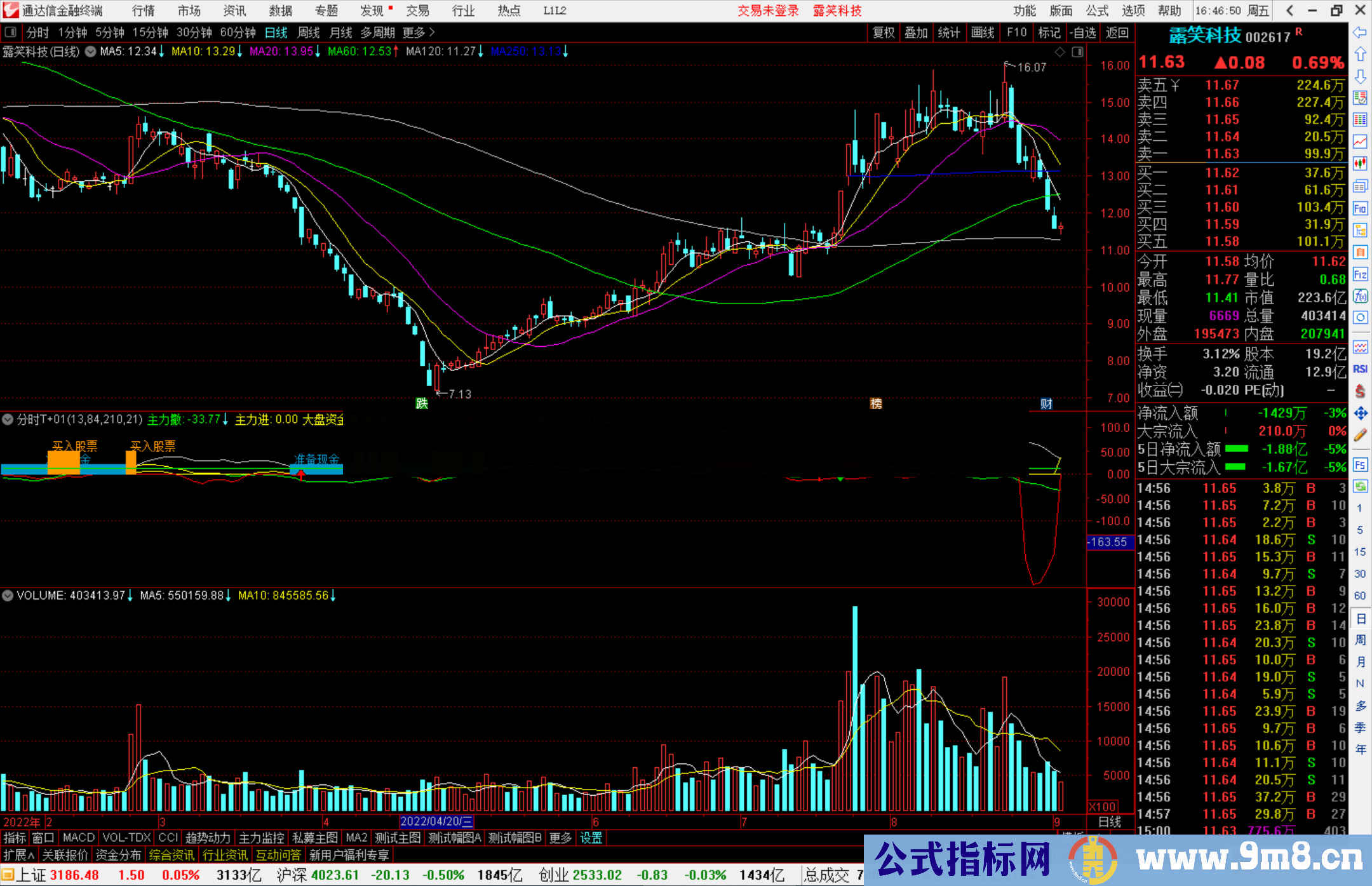Open the dropdown next to VOLUME indicator
The height and width of the screenshot is (886, 1372).
tap(8, 596)
